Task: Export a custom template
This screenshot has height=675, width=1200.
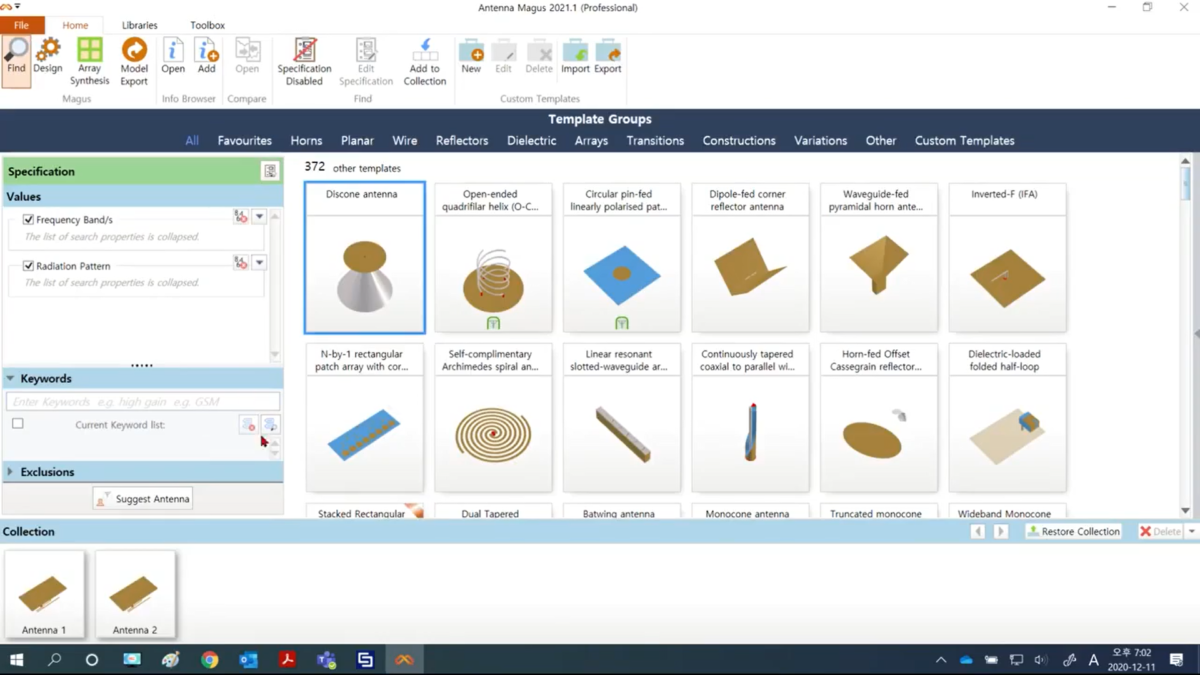Action: click(608, 56)
